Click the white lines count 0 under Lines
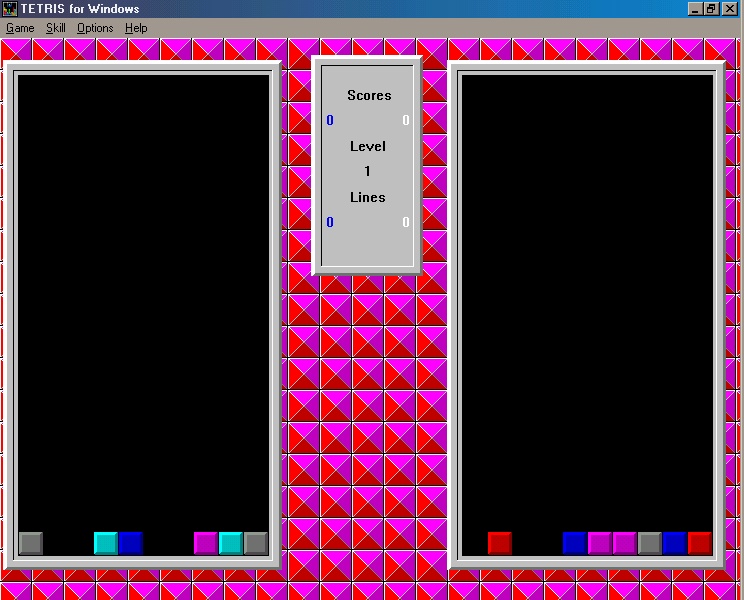The width and height of the screenshot is (744, 600). click(x=406, y=222)
